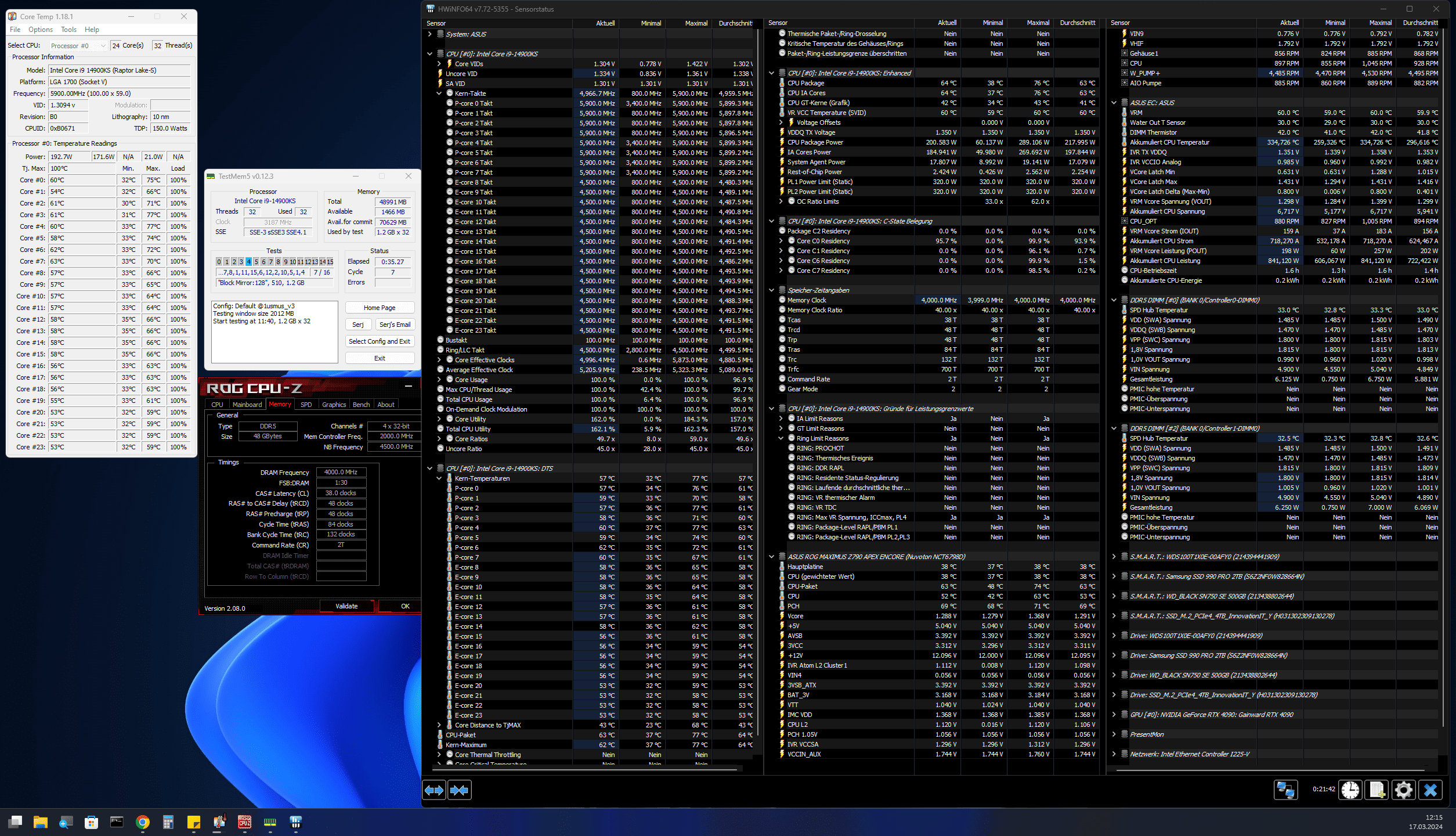Expand Core Distance to TjMAX
Image resolution: width=1456 pixels, height=836 pixels.
click(x=439, y=725)
